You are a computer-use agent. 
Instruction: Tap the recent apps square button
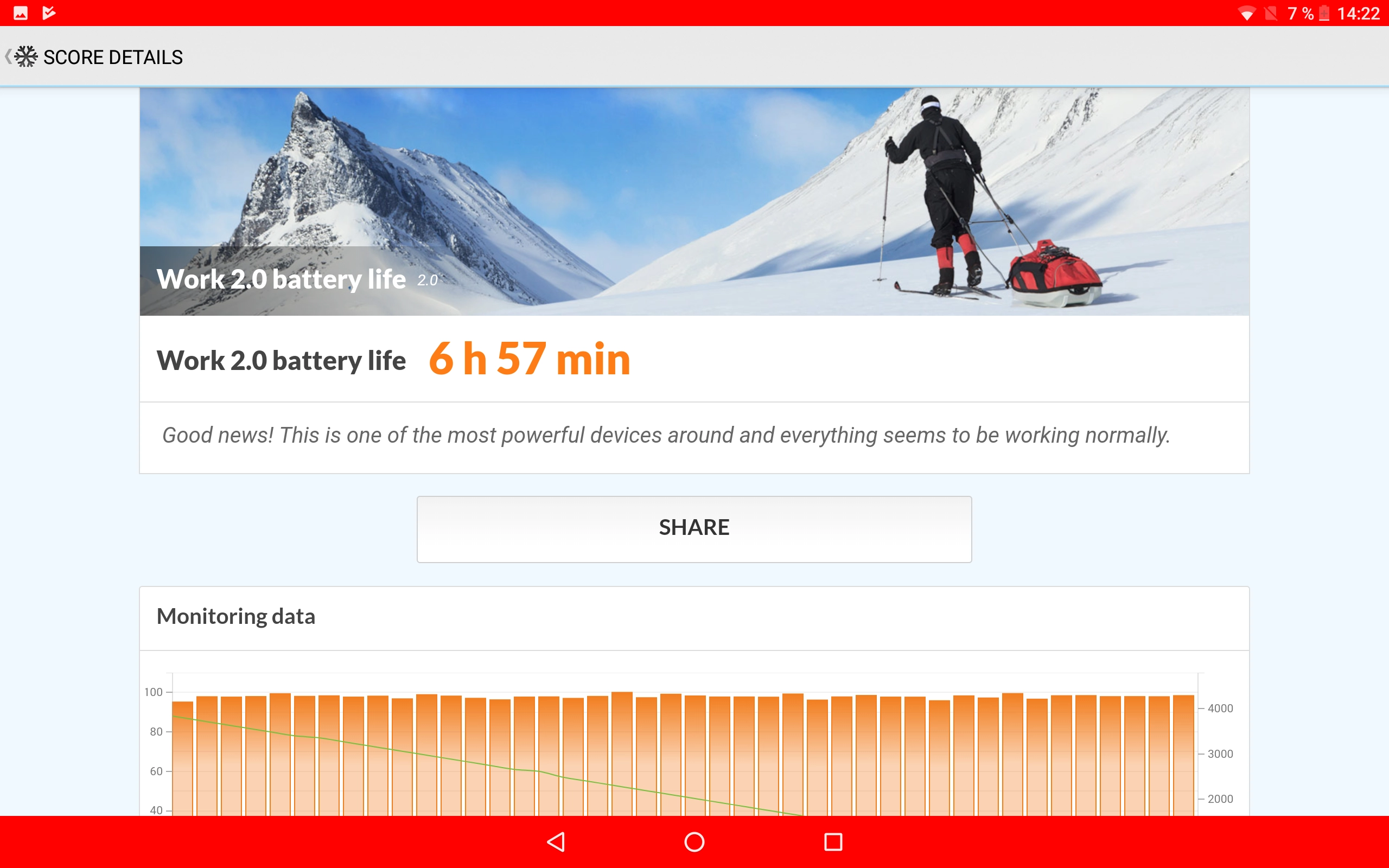(833, 841)
